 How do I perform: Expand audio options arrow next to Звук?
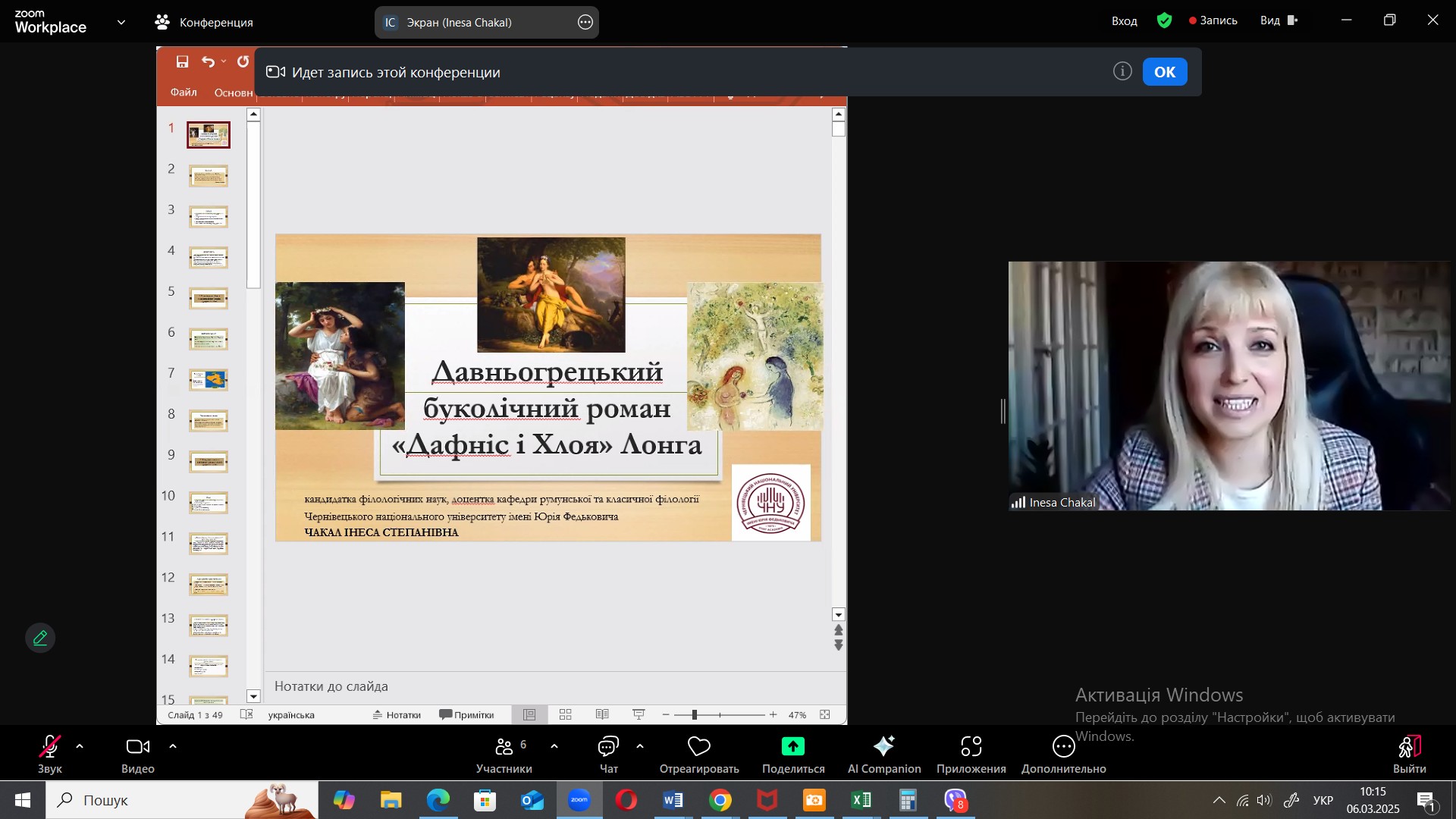pyautogui.click(x=80, y=747)
